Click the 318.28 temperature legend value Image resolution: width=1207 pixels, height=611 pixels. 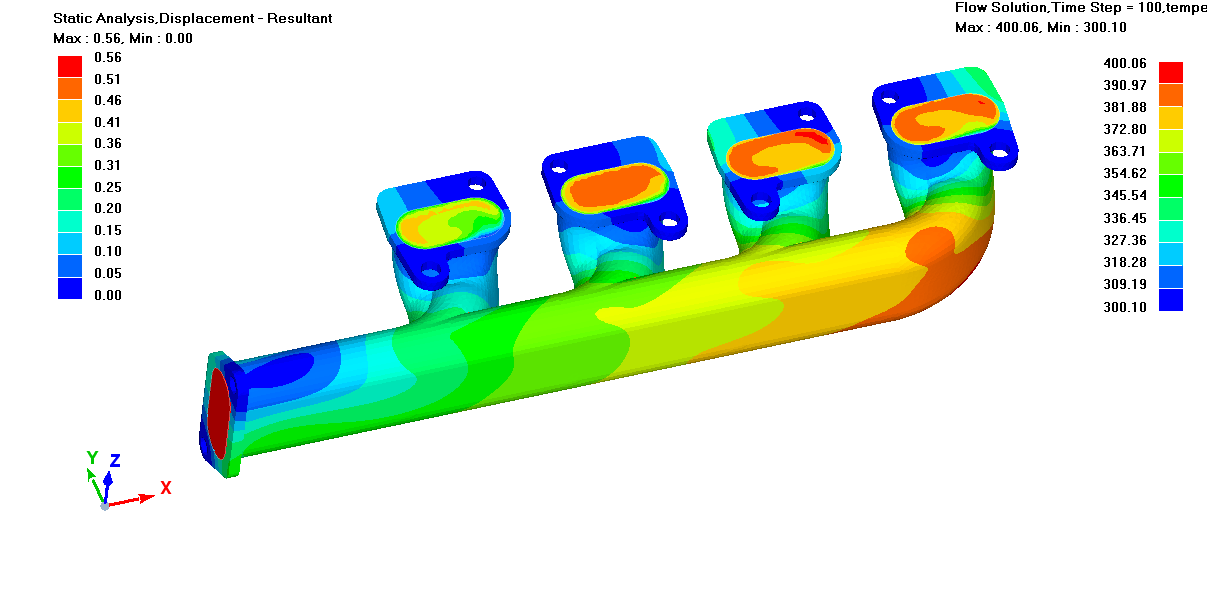pos(1125,262)
